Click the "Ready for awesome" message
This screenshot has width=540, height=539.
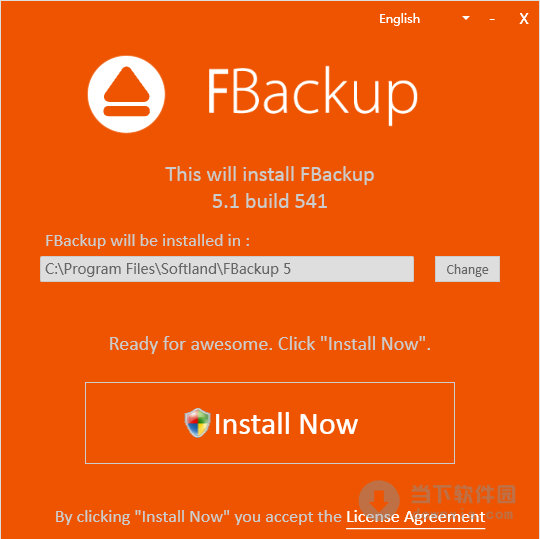[270, 344]
